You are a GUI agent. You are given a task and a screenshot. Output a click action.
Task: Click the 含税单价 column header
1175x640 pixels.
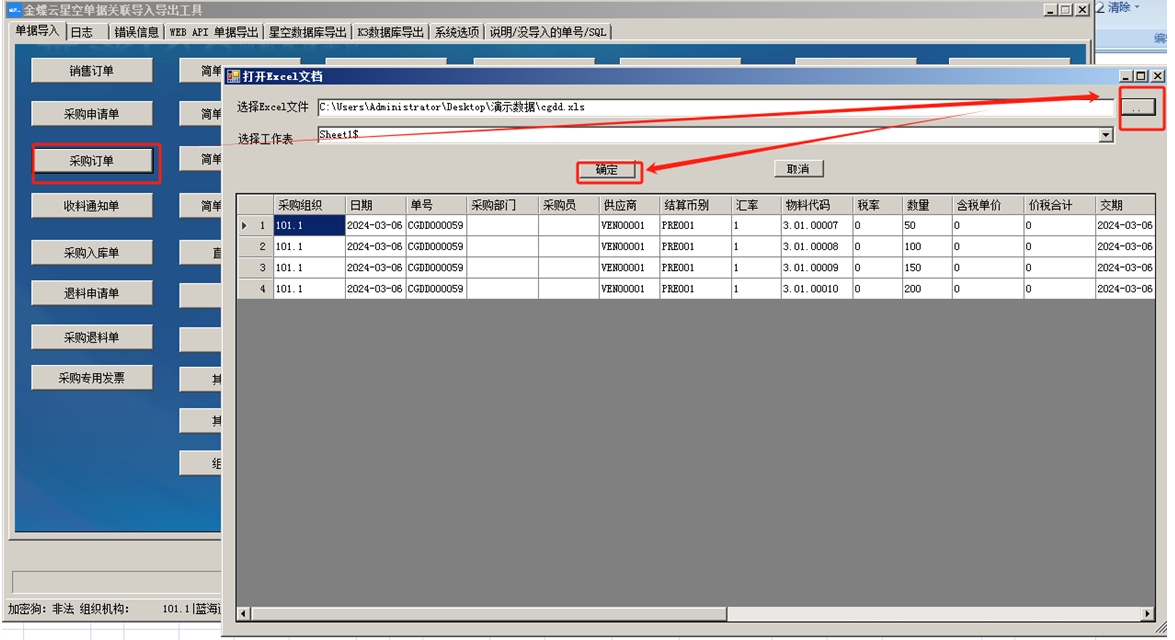point(988,205)
